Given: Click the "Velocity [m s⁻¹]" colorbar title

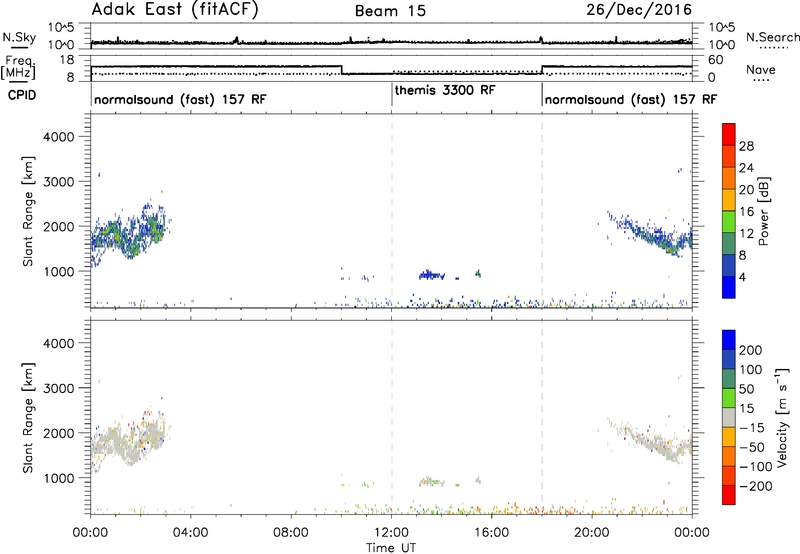Looking at the screenshot, I should 782,417.
